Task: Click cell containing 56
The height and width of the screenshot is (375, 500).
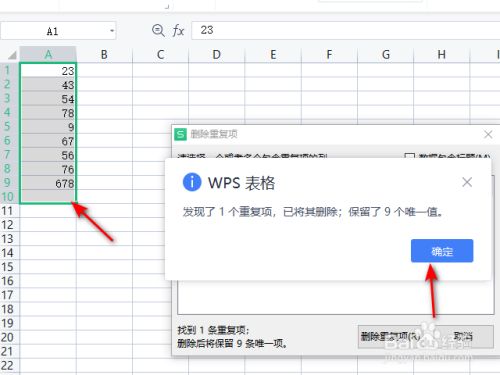Action: (48, 155)
